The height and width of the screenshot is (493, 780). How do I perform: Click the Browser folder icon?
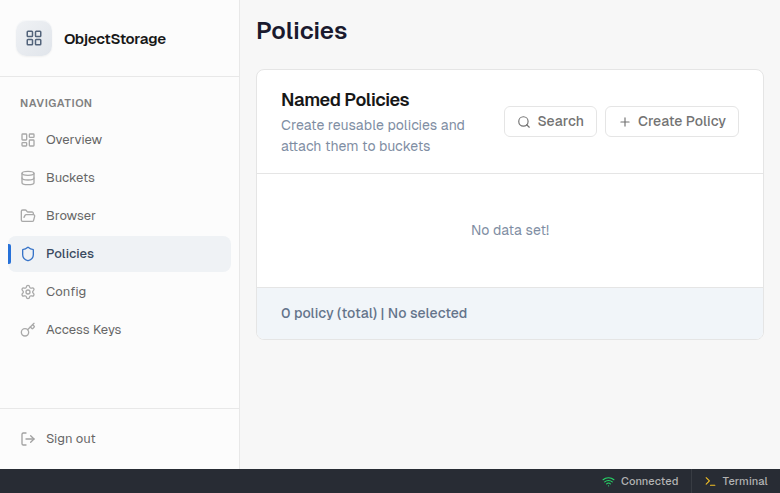28,216
